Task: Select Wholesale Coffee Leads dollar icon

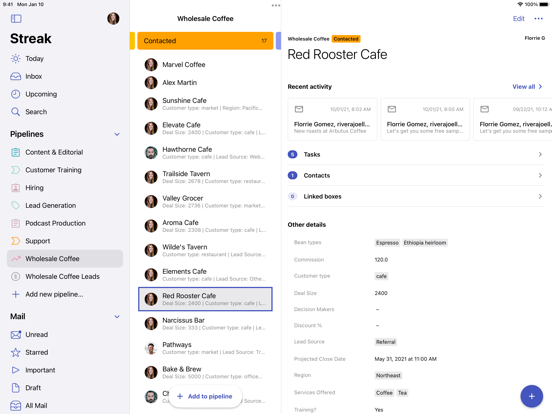Action: tap(15, 276)
